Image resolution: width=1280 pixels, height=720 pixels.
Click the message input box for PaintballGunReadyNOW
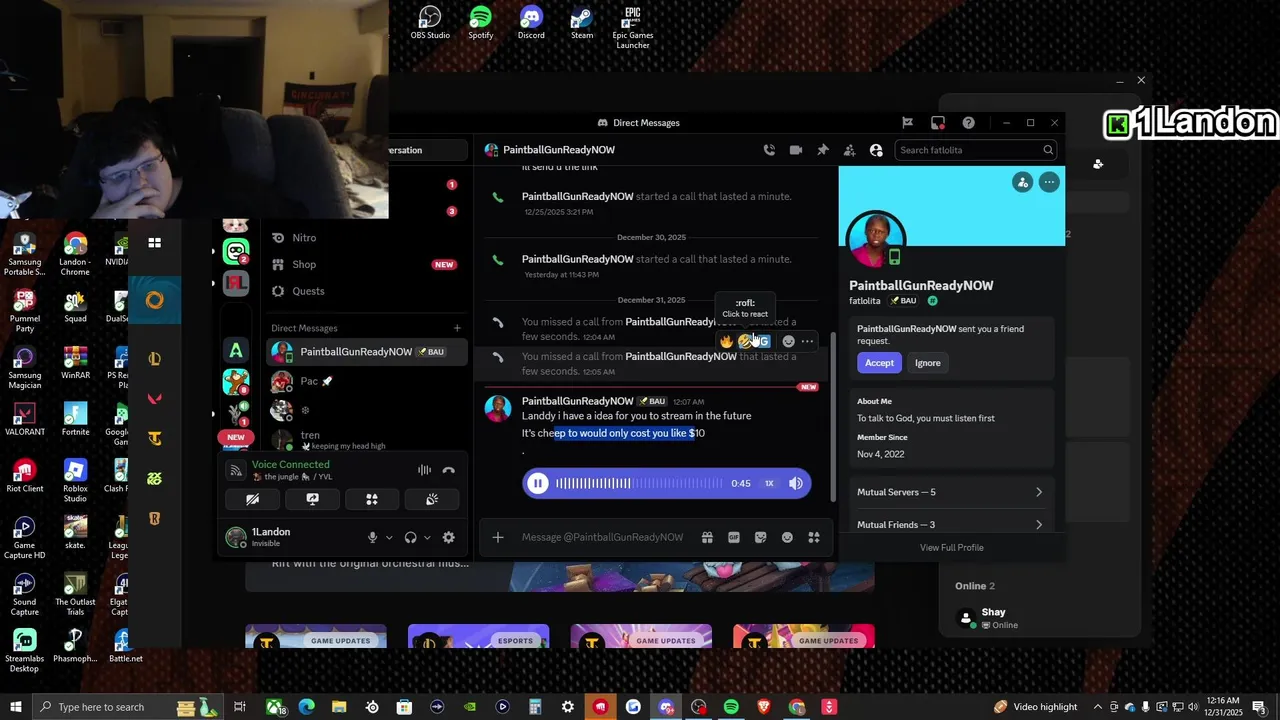[602, 537]
